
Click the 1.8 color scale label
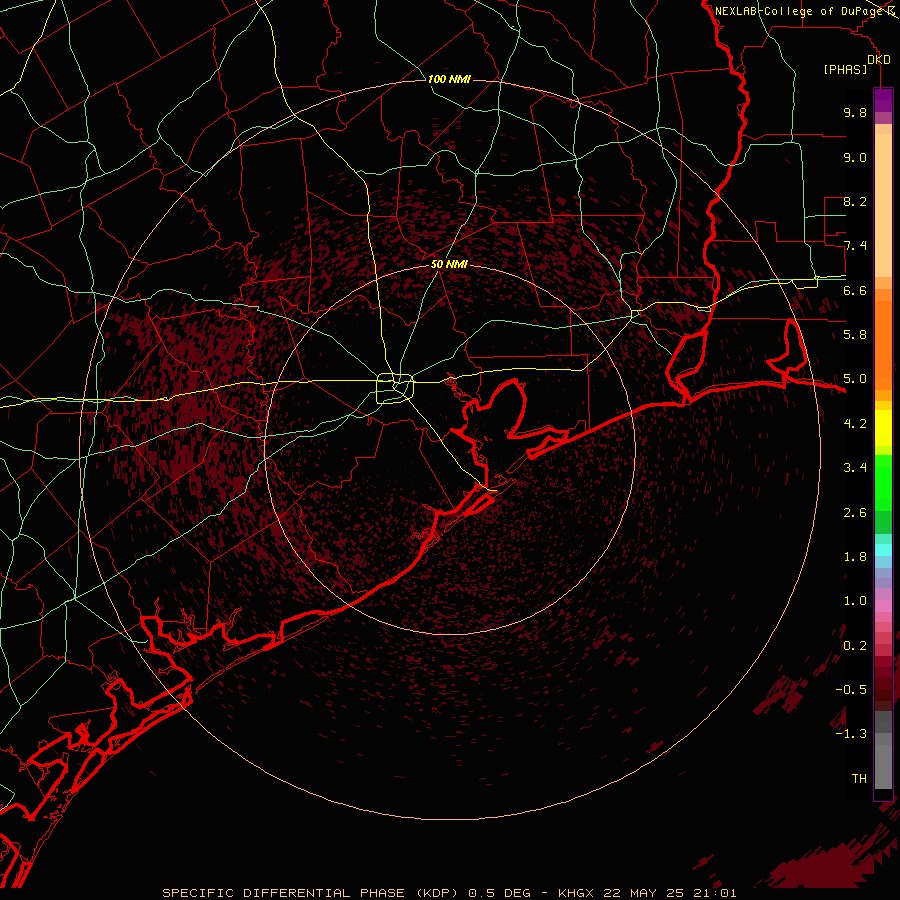pos(855,557)
